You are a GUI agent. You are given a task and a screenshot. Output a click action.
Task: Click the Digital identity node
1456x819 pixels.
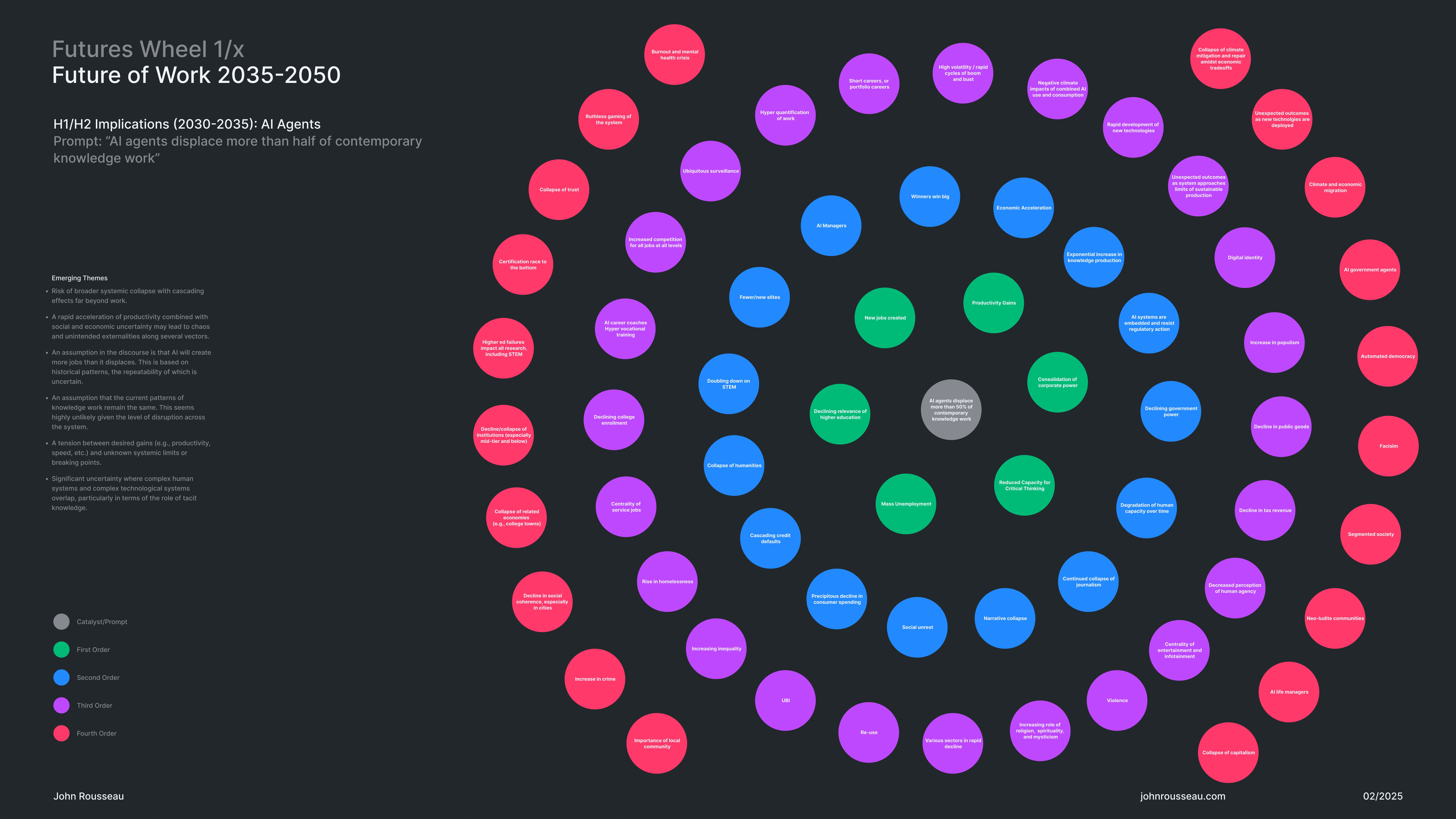[1245, 258]
